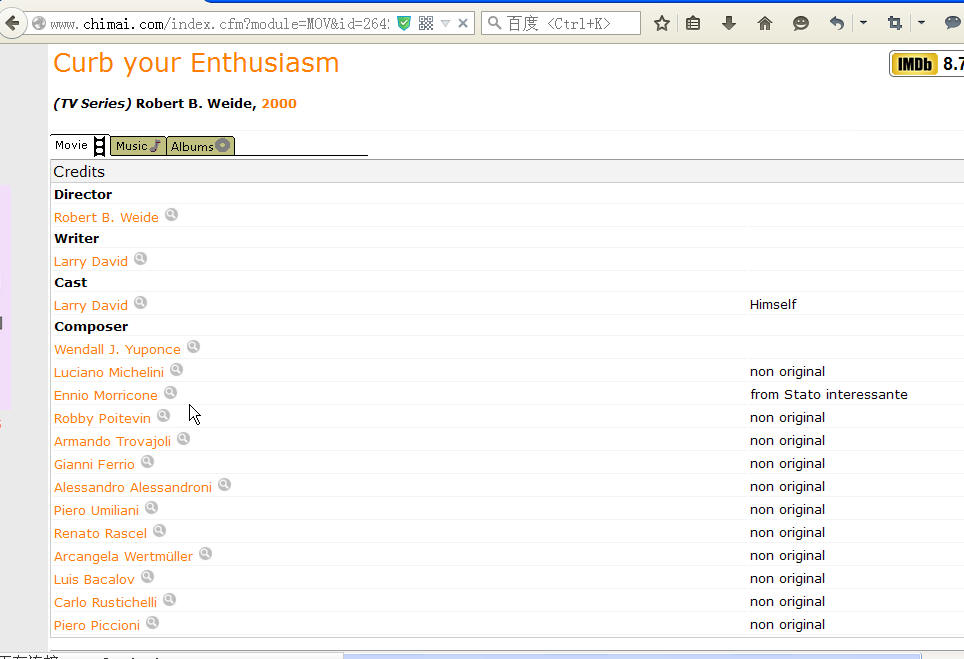
Task: Go to the browser home page icon
Action: tap(765, 23)
